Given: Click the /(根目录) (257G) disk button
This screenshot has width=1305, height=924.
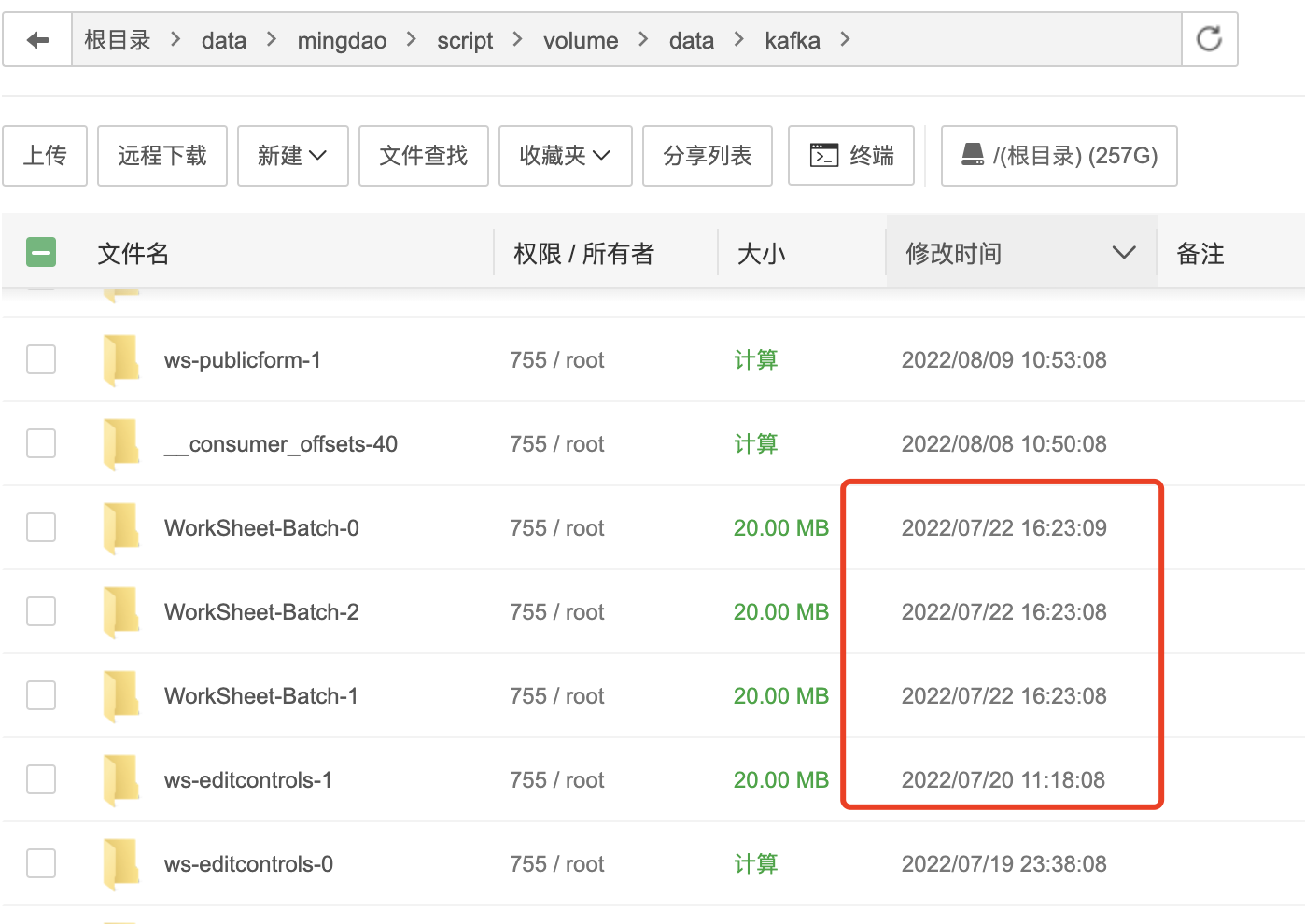Looking at the screenshot, I should (x=1059, y=156).
